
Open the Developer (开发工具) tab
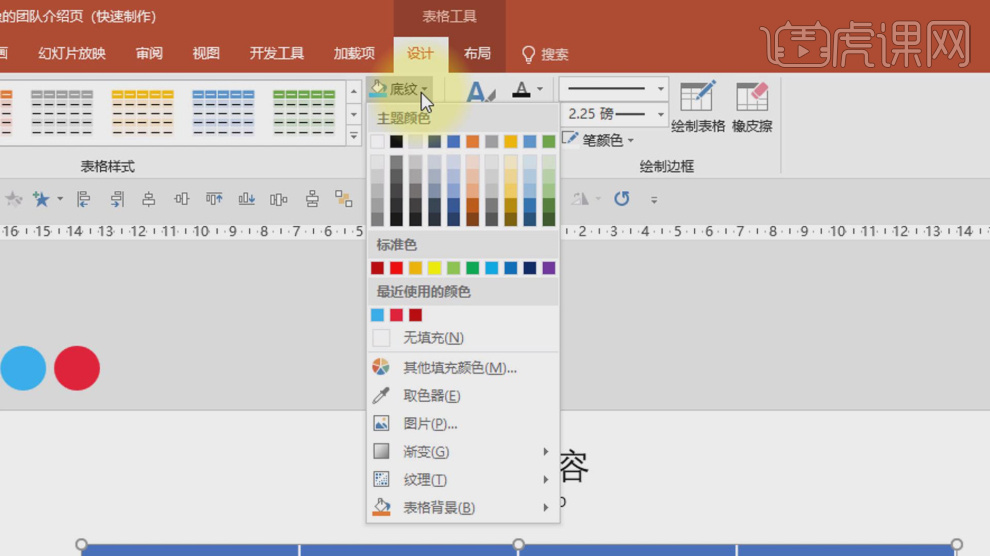[x=277, y=54]
